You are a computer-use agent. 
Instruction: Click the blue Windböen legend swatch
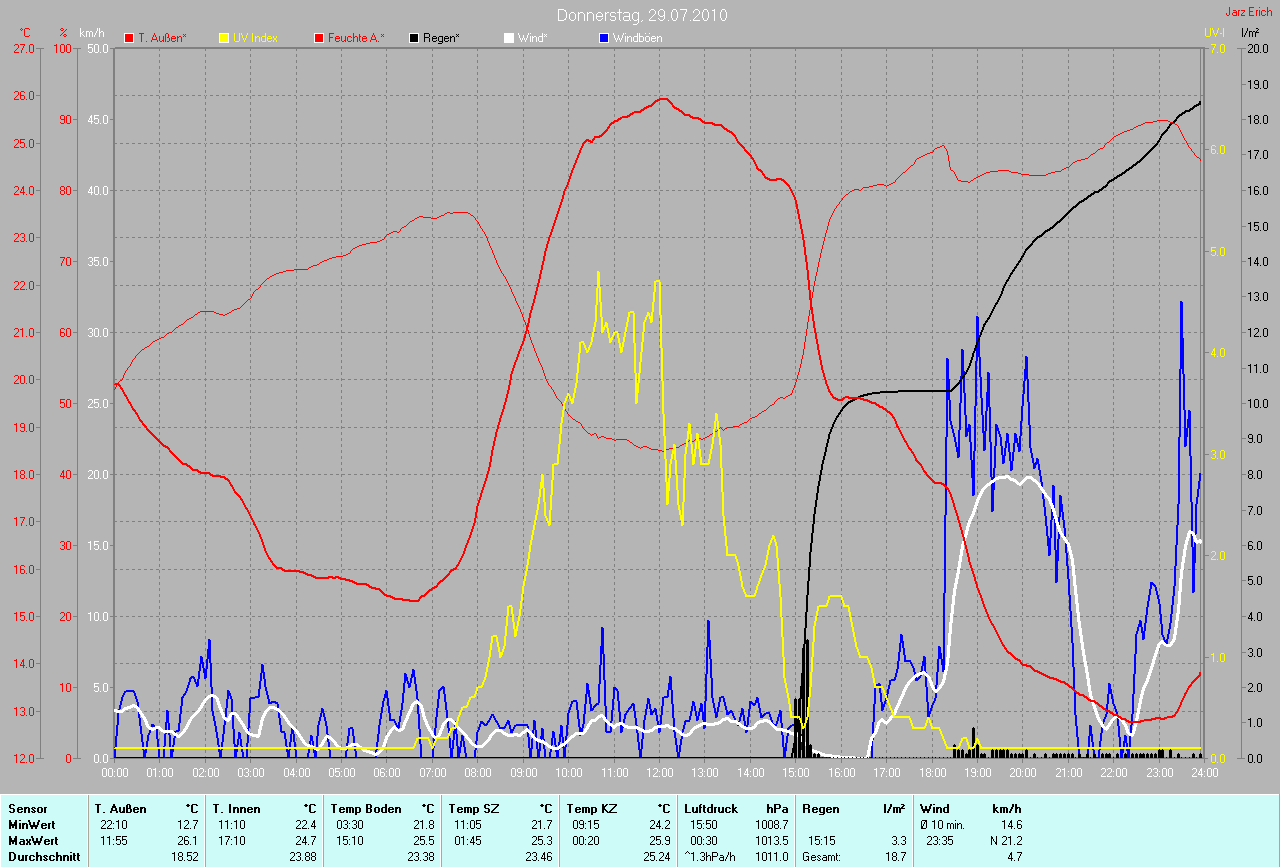[x=603, y=38]
